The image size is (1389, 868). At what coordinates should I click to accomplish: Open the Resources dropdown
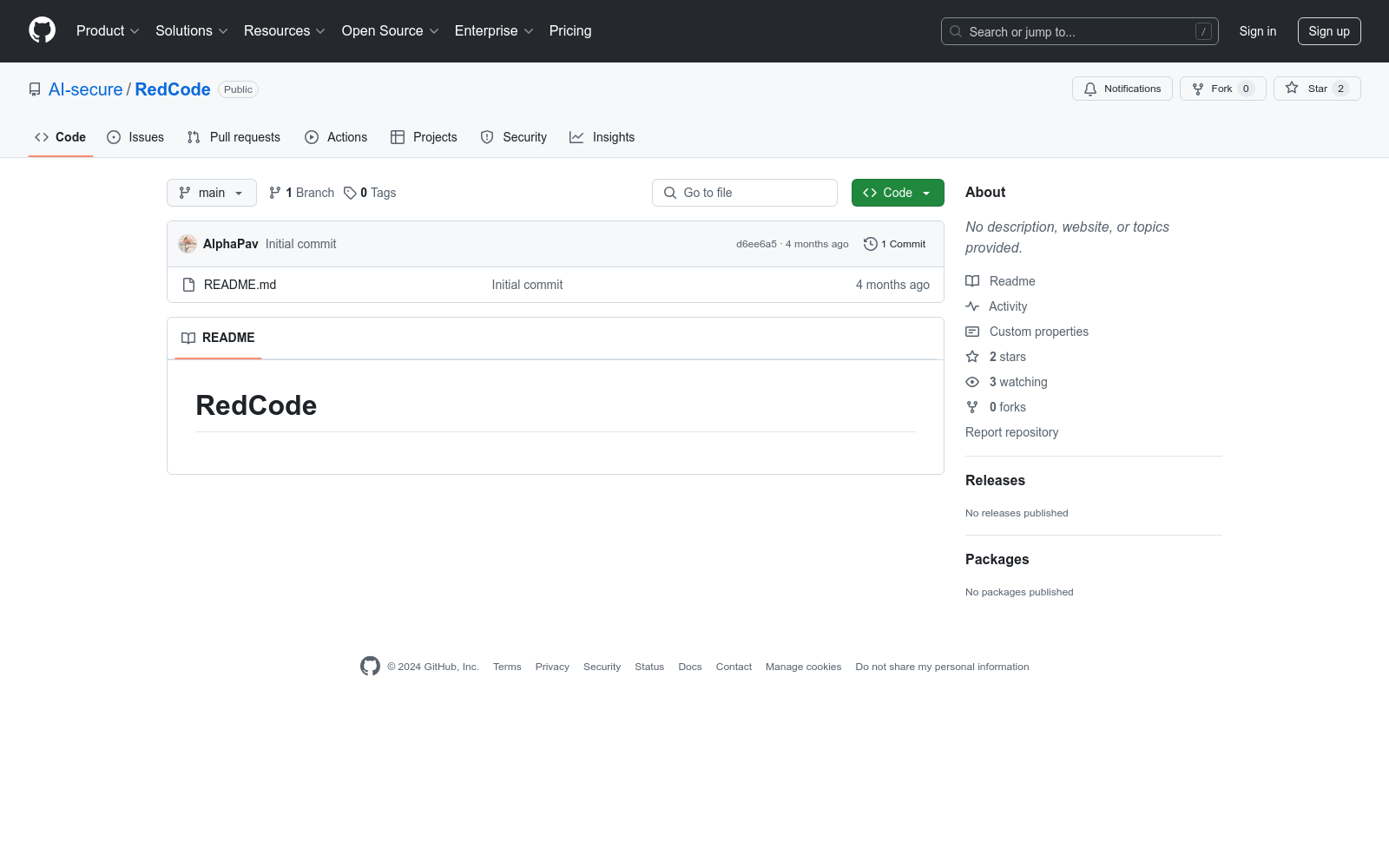pyautogui.click(x=285, y=30)
